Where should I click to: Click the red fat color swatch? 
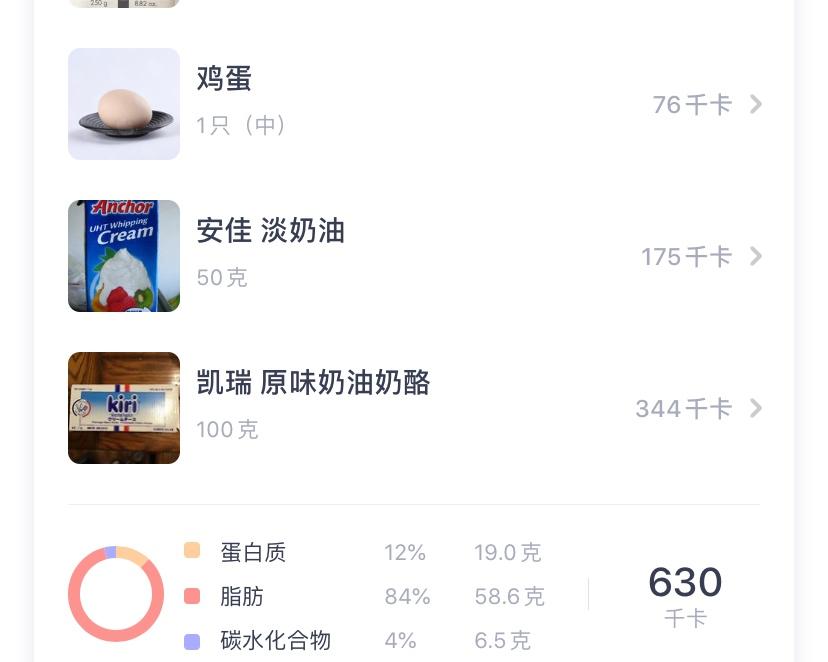(192, 597)
